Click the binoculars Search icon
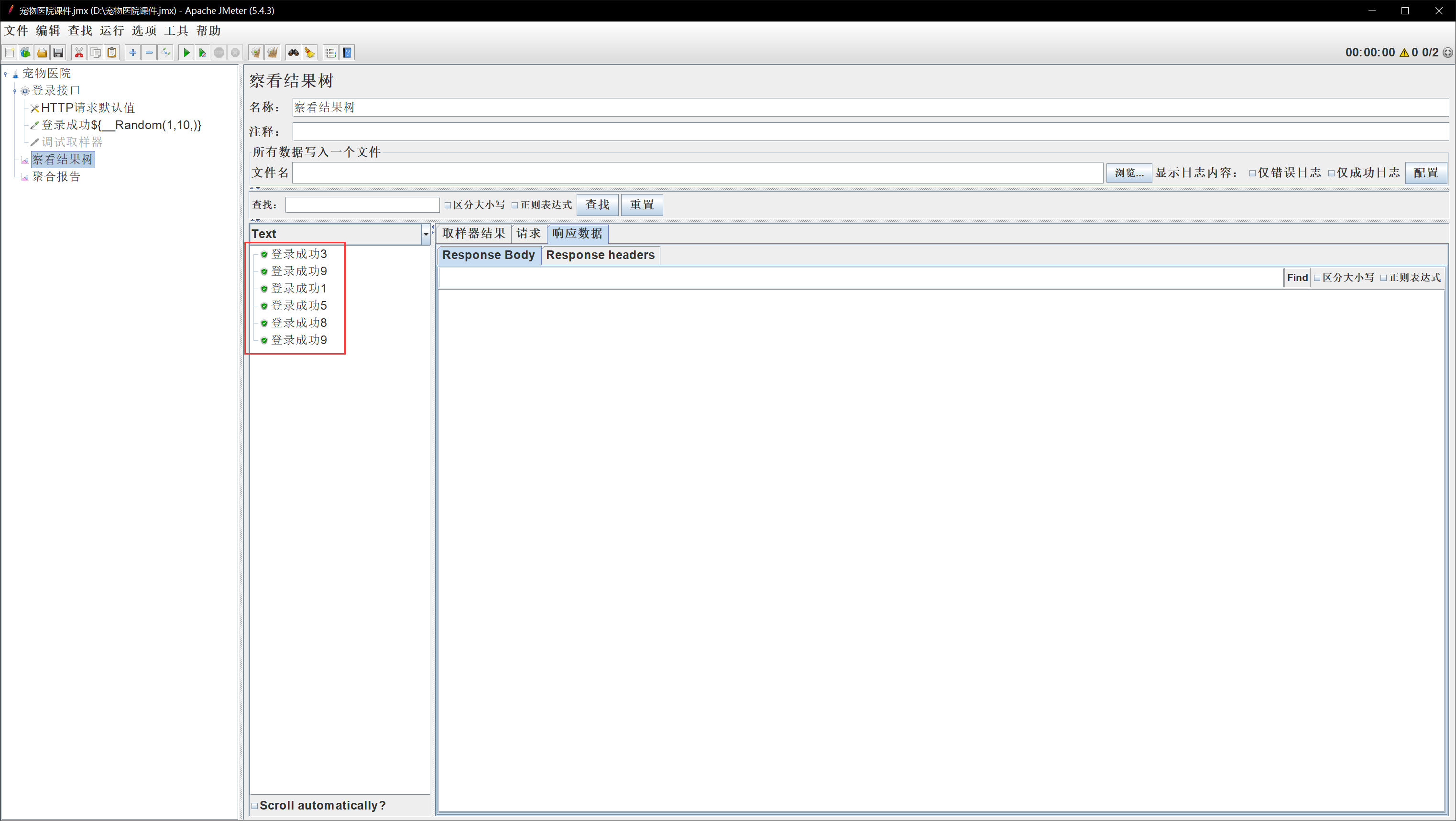This screenshot has width=1456, height=821. click(x=293, y=53)
